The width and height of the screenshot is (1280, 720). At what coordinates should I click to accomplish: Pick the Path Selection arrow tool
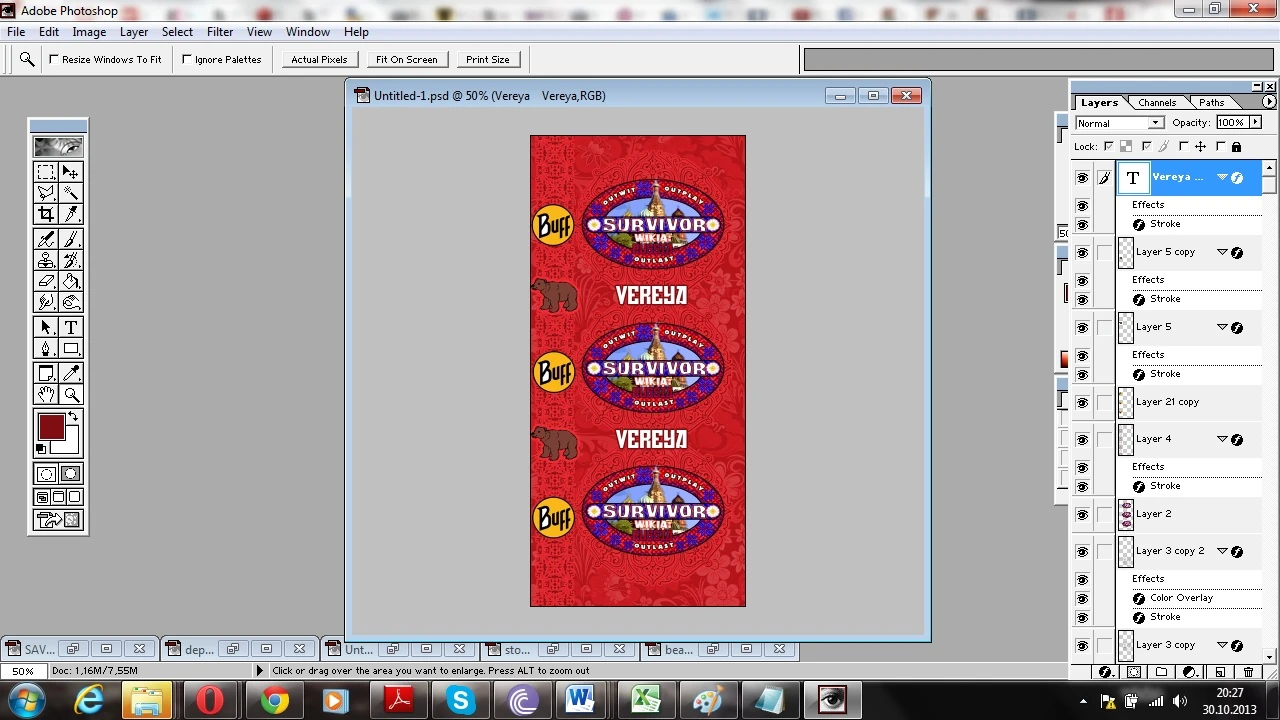(x=46, y=327)
